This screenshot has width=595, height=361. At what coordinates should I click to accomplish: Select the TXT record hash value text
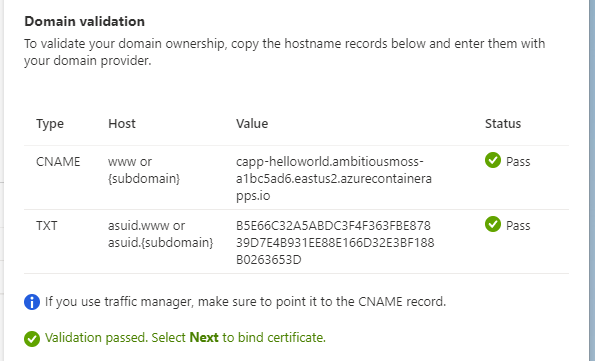[x=335, y=243]
